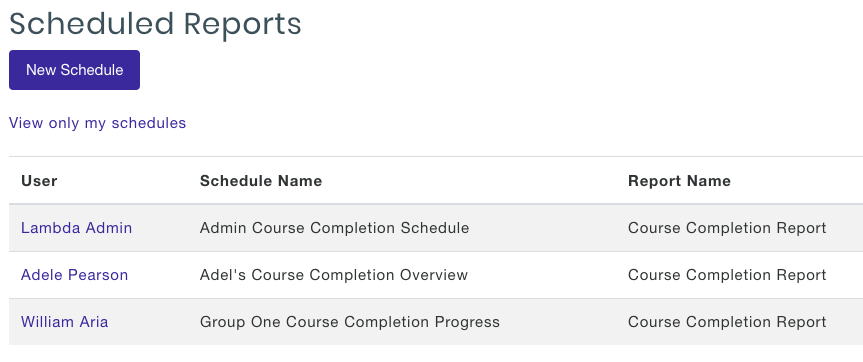
Task: Click Course Completion Report in Lambda Admin's row
Action: point(727,228)
